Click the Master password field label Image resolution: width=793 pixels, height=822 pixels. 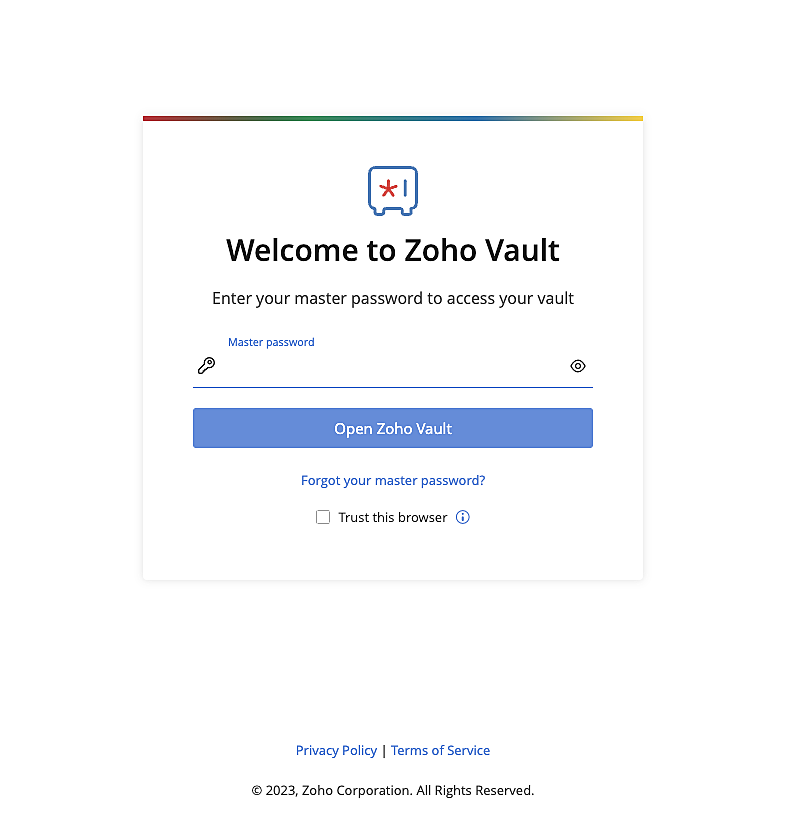click(271, 342)
